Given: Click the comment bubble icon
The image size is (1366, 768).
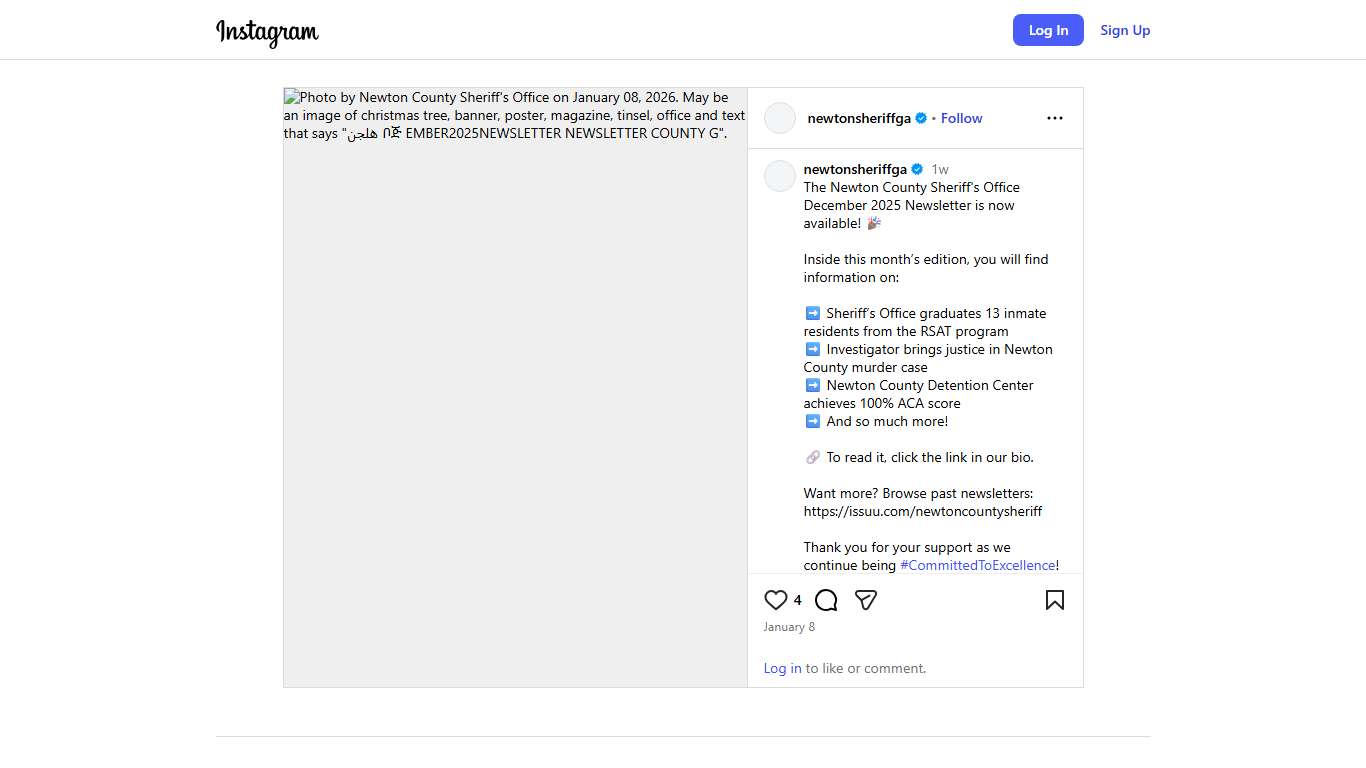Looking at the screenshot, I should (826, 600).
